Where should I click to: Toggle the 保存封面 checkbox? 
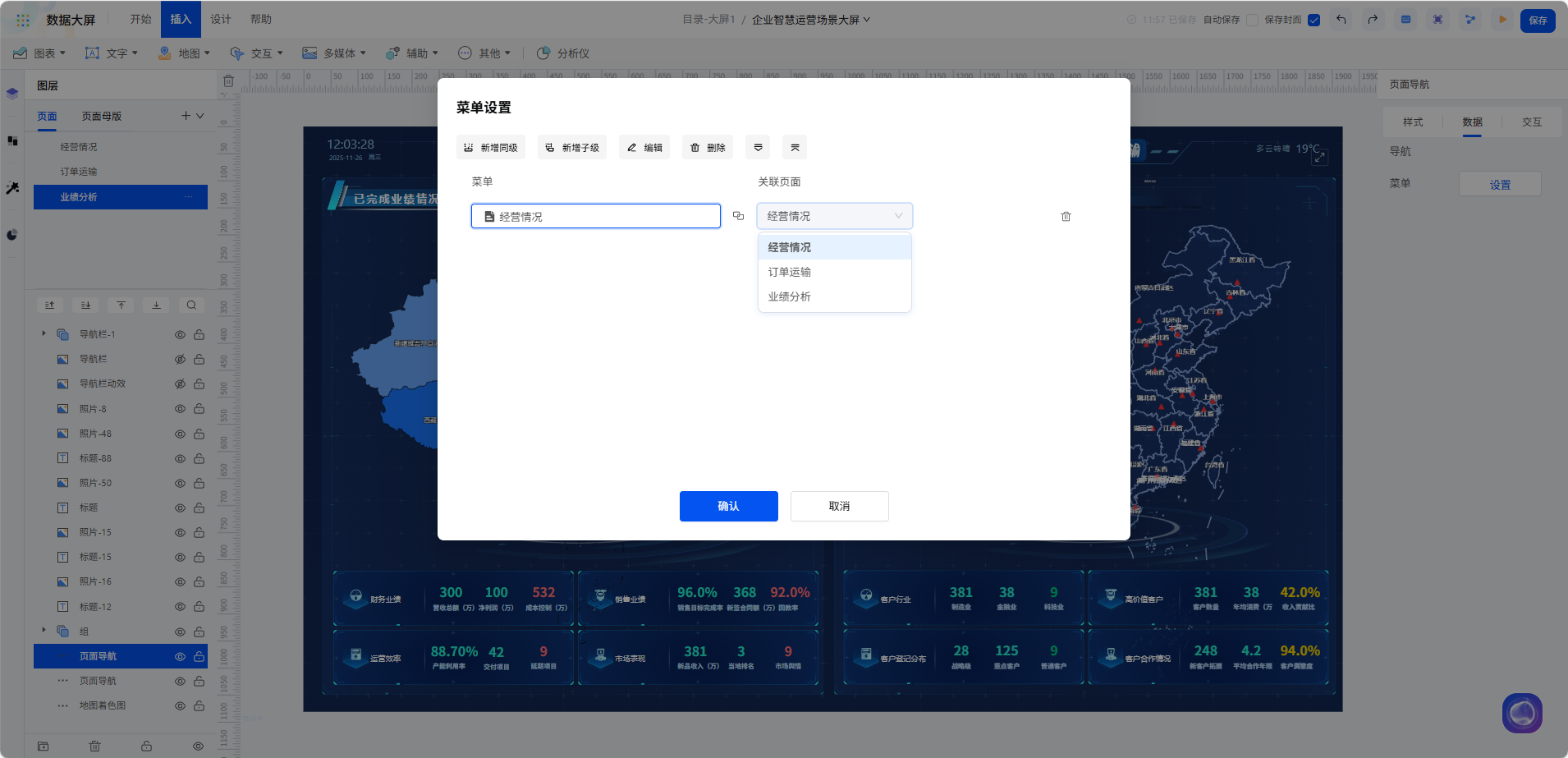[x=1314, y=21]
